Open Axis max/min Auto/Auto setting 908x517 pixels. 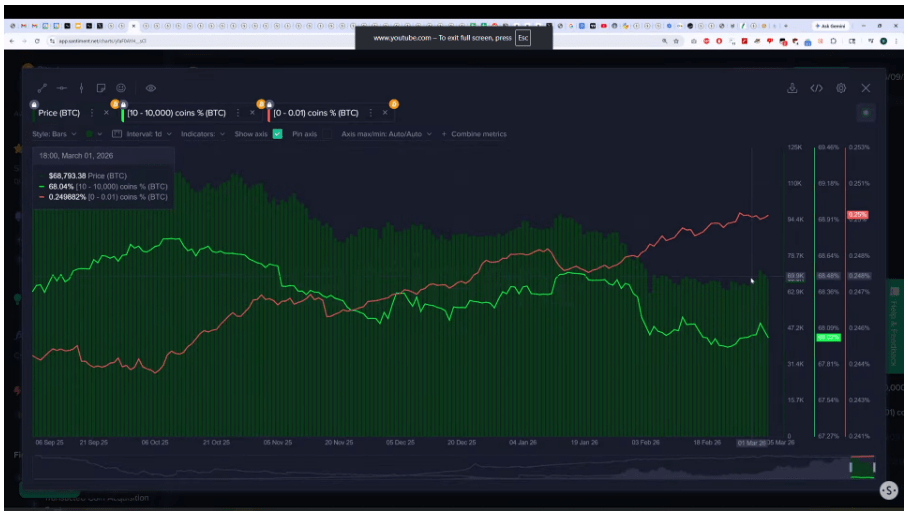[x=386, y=134]
